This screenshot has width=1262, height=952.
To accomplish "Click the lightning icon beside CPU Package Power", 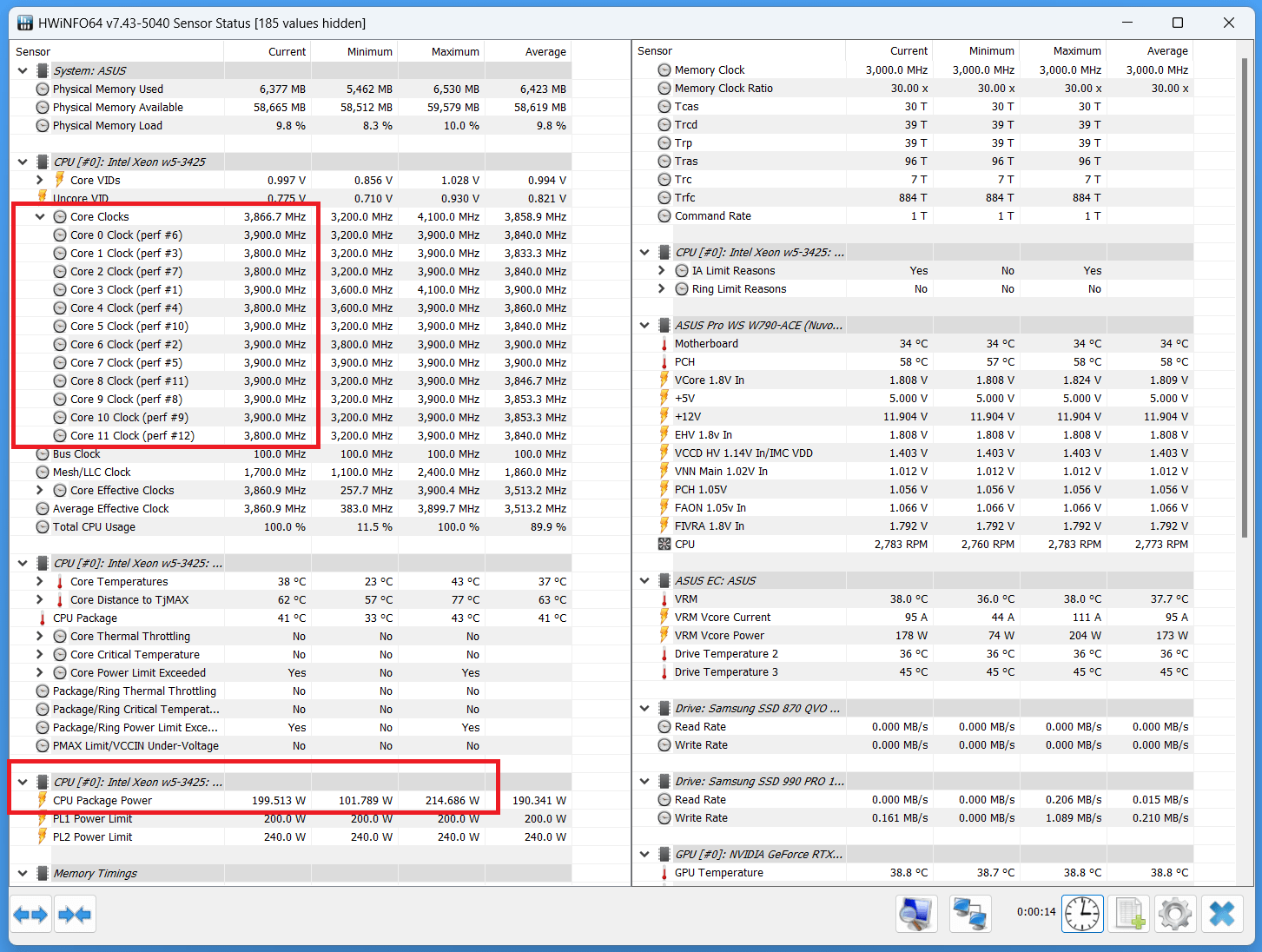I will tap(43, 800).
